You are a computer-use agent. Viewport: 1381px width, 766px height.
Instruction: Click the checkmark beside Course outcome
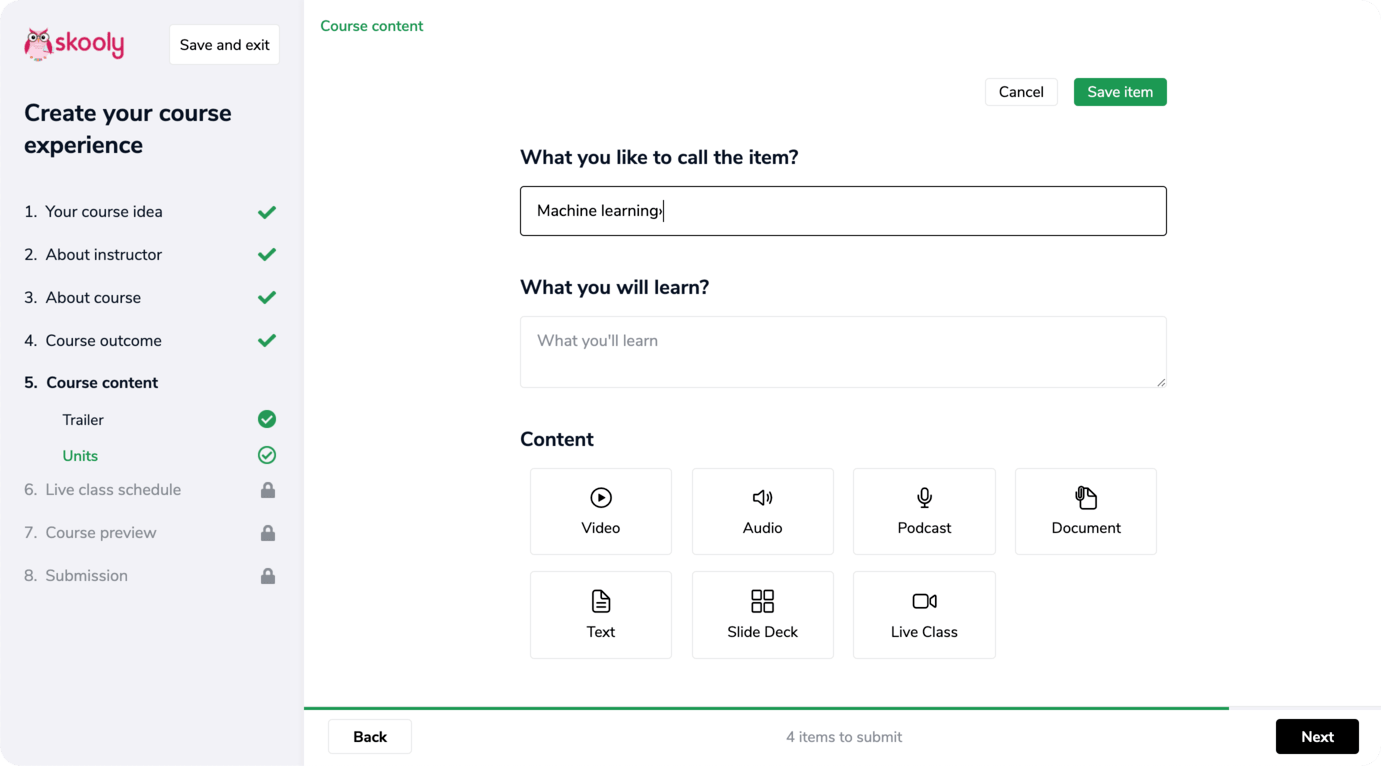266,340
